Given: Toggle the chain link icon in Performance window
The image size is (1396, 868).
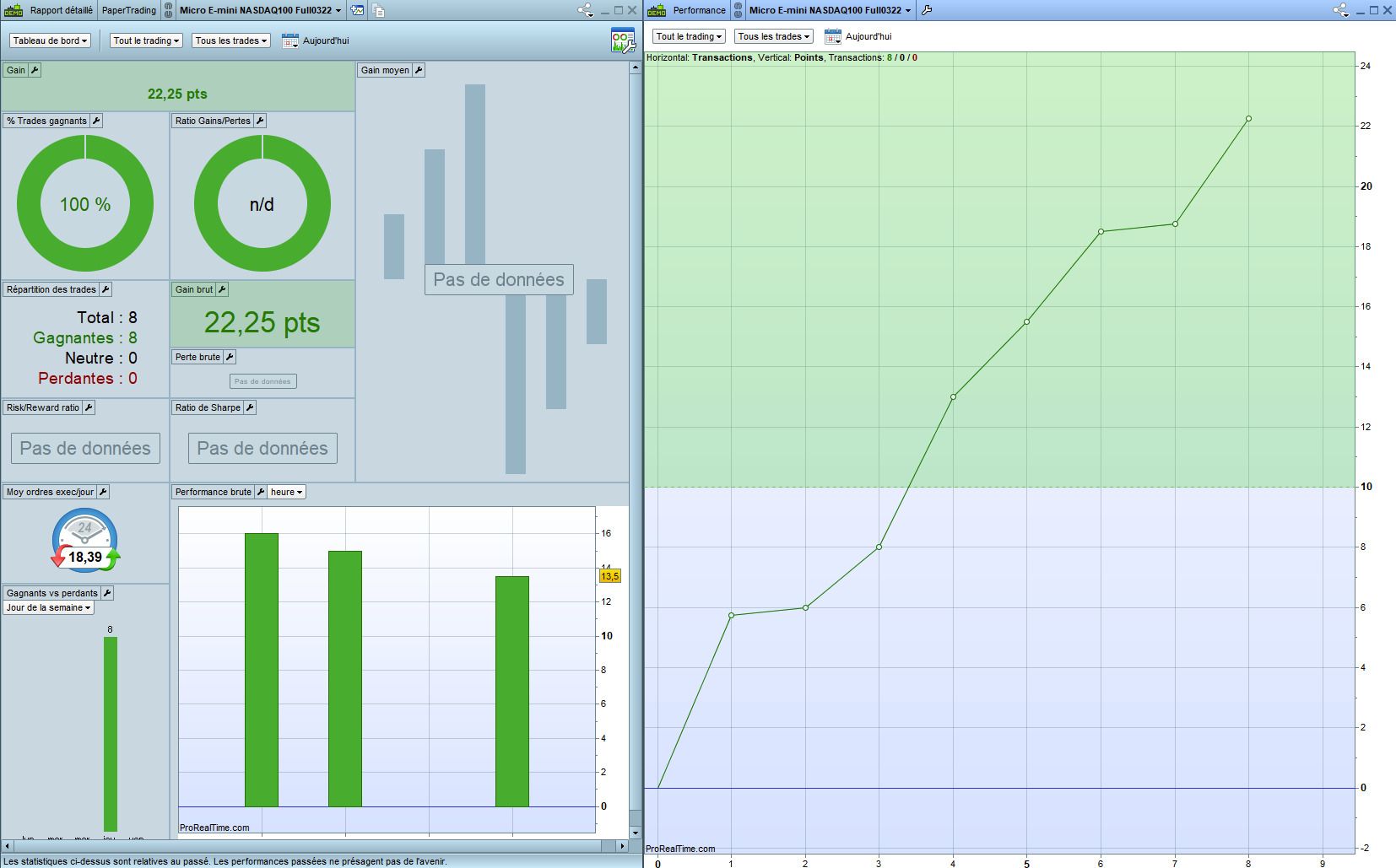Looking at the screenshot, I should [739, 10].
